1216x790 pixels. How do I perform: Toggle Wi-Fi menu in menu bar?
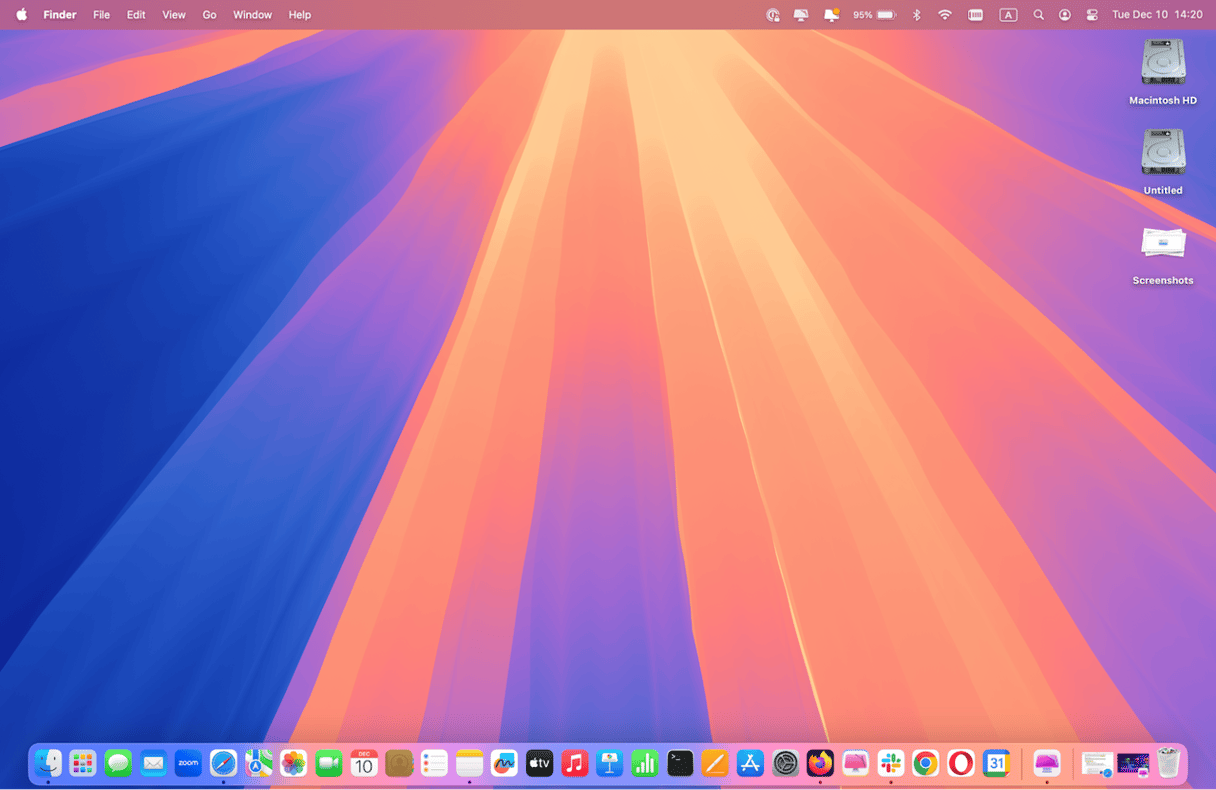[945, 15]
